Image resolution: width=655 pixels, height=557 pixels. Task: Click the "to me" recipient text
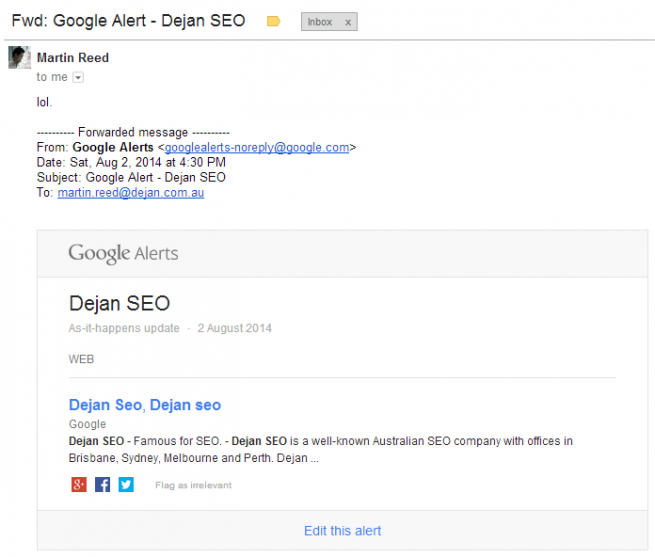(52, 77)
